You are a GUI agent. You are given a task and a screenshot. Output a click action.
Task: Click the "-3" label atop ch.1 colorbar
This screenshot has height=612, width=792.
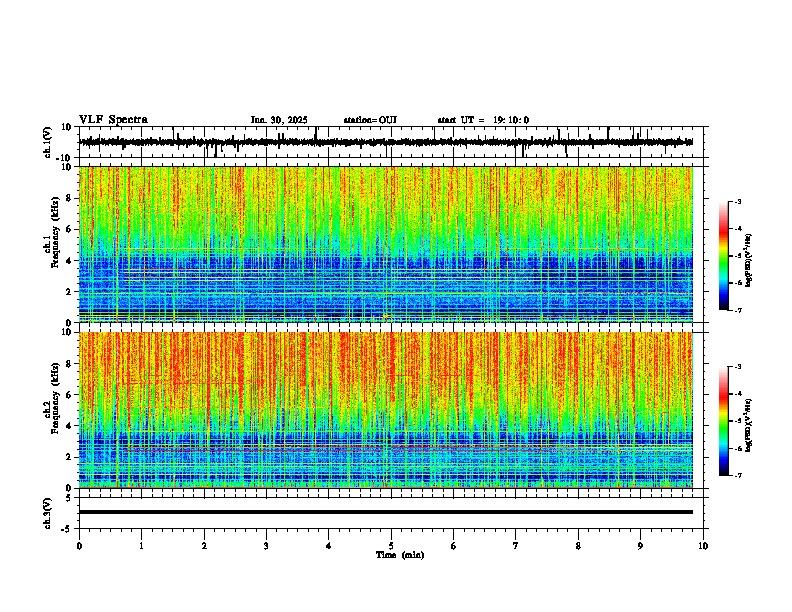pos(737,201)
